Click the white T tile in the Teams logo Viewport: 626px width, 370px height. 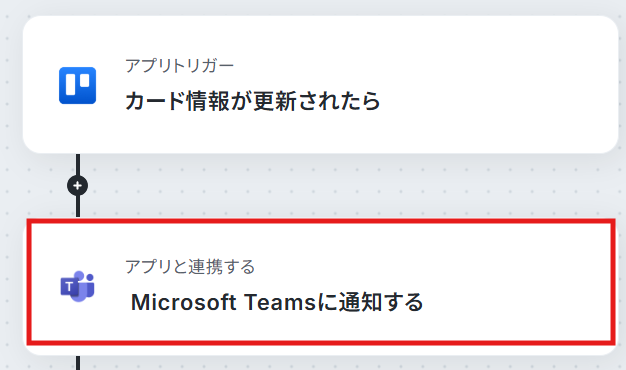click(69, 287)
